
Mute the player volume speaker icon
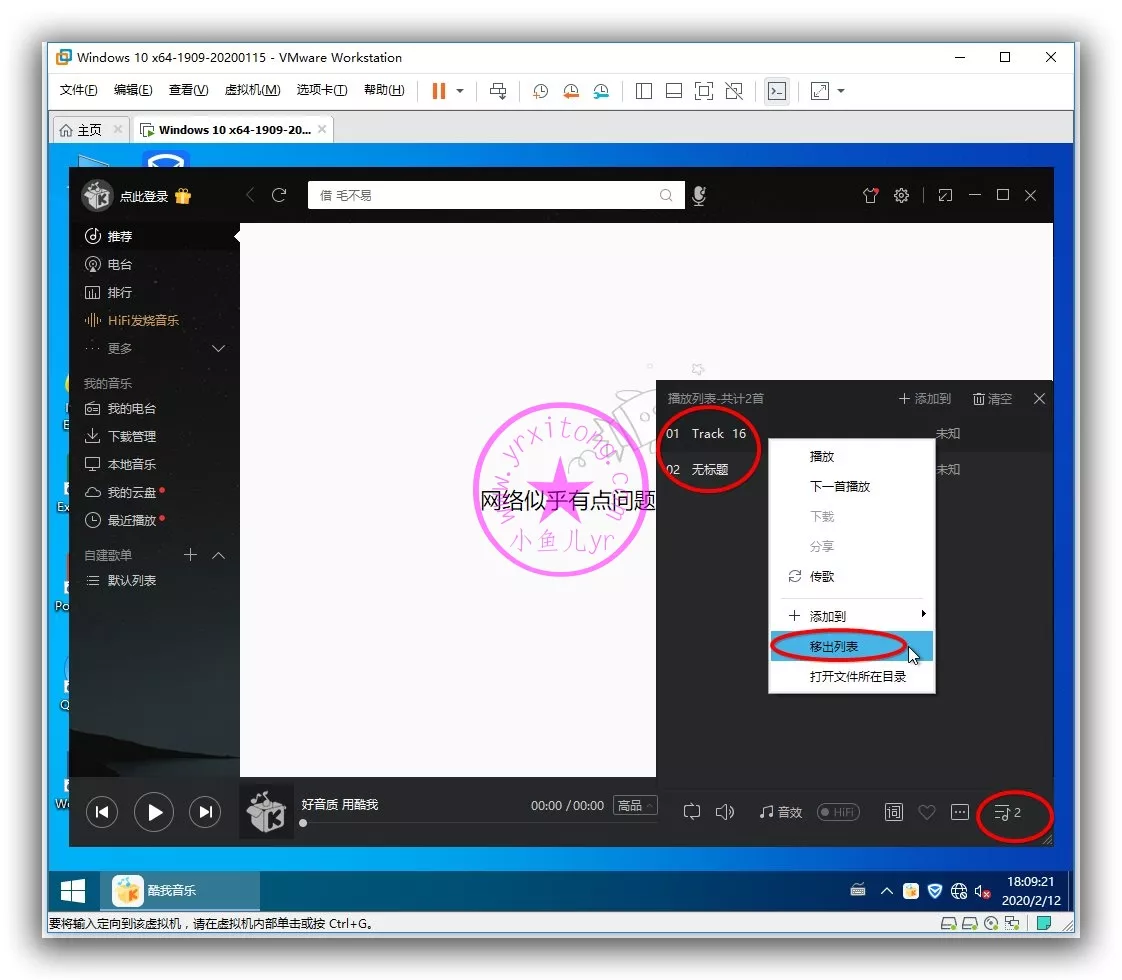725,812
